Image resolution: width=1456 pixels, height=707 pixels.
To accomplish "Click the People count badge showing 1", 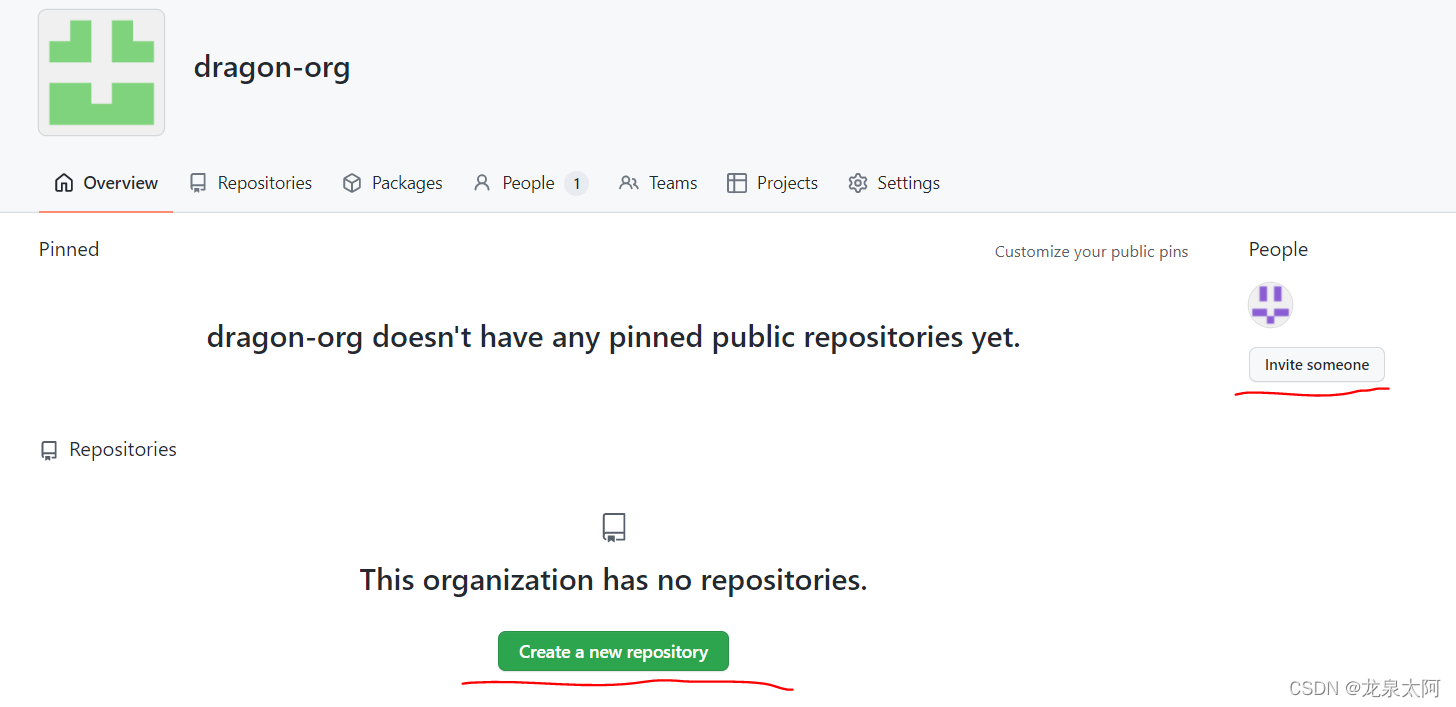I will pos(576,183).
